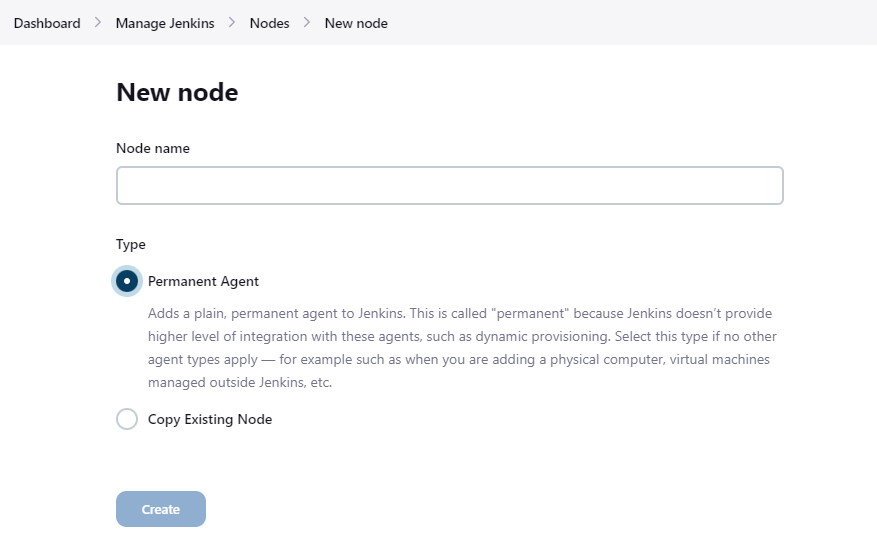877x556 pixels.
Task: Select the Permanent Agent radio button
Action: [x=127, y=281]
